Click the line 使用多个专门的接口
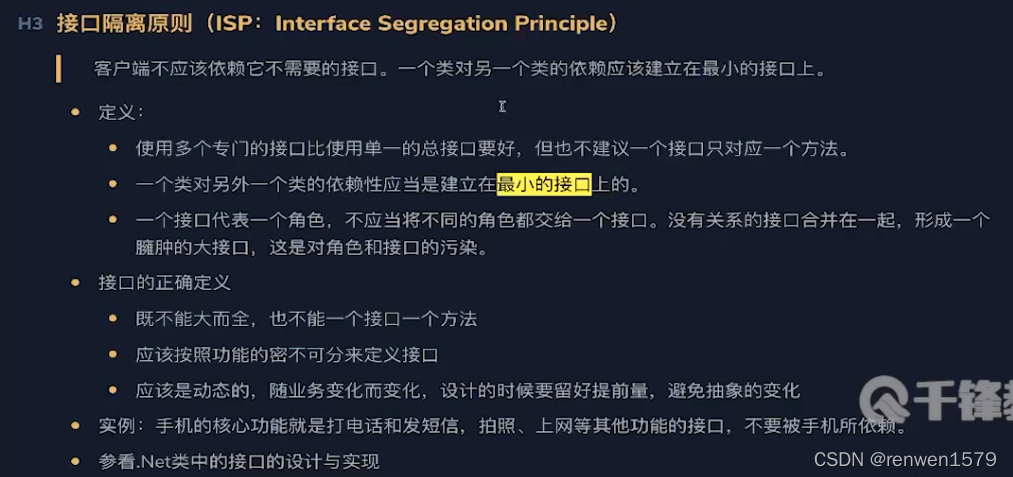The image size is (1013, 477). coord(492,149)
